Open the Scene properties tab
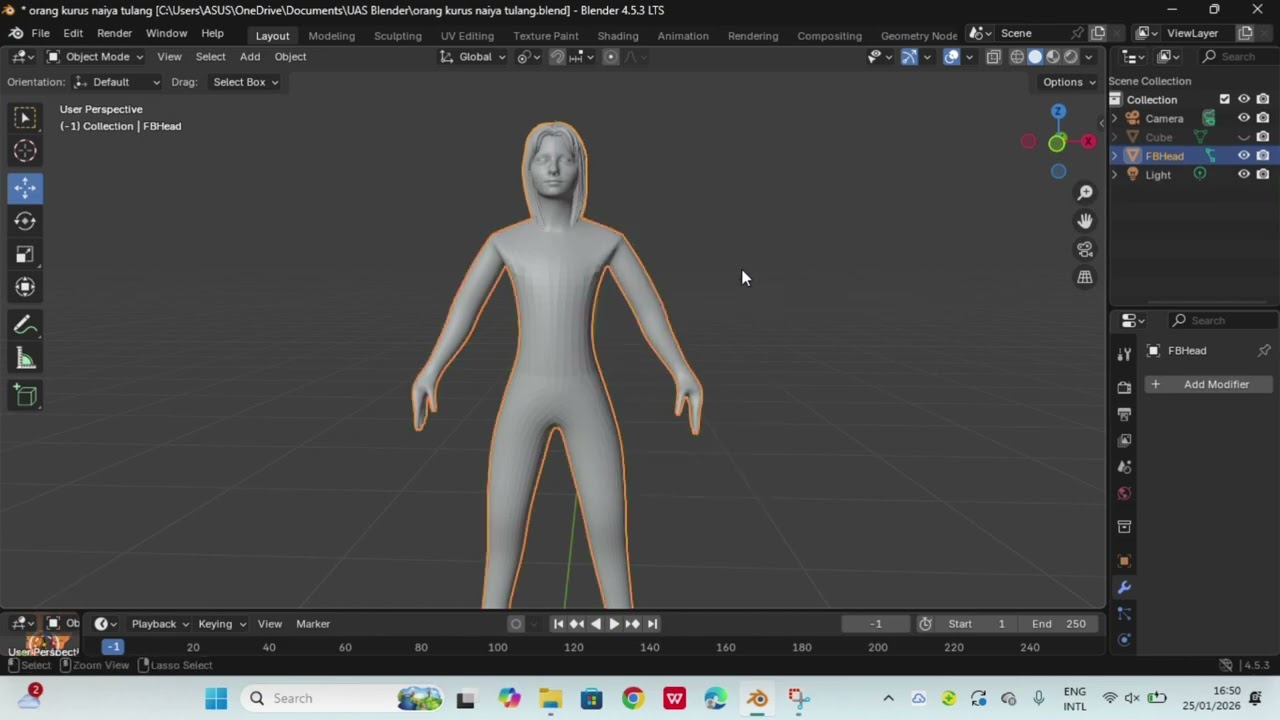The width and height of the screenshot is (1280, 720). [x=1124, y=467]
